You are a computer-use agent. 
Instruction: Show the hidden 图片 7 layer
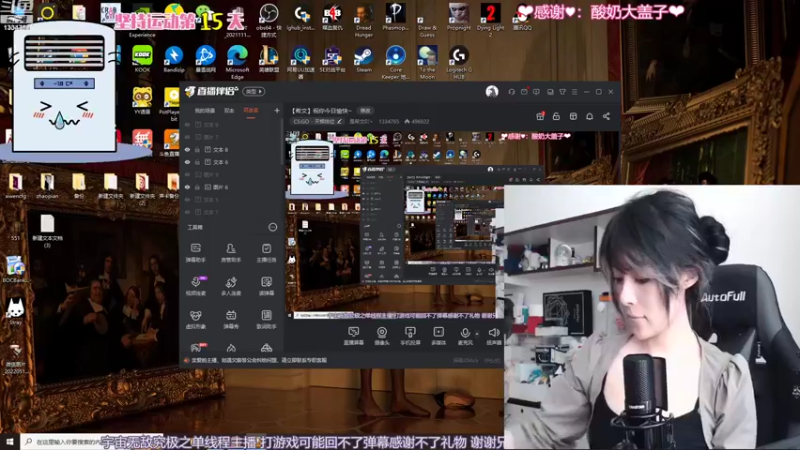[x=187, y=137]
